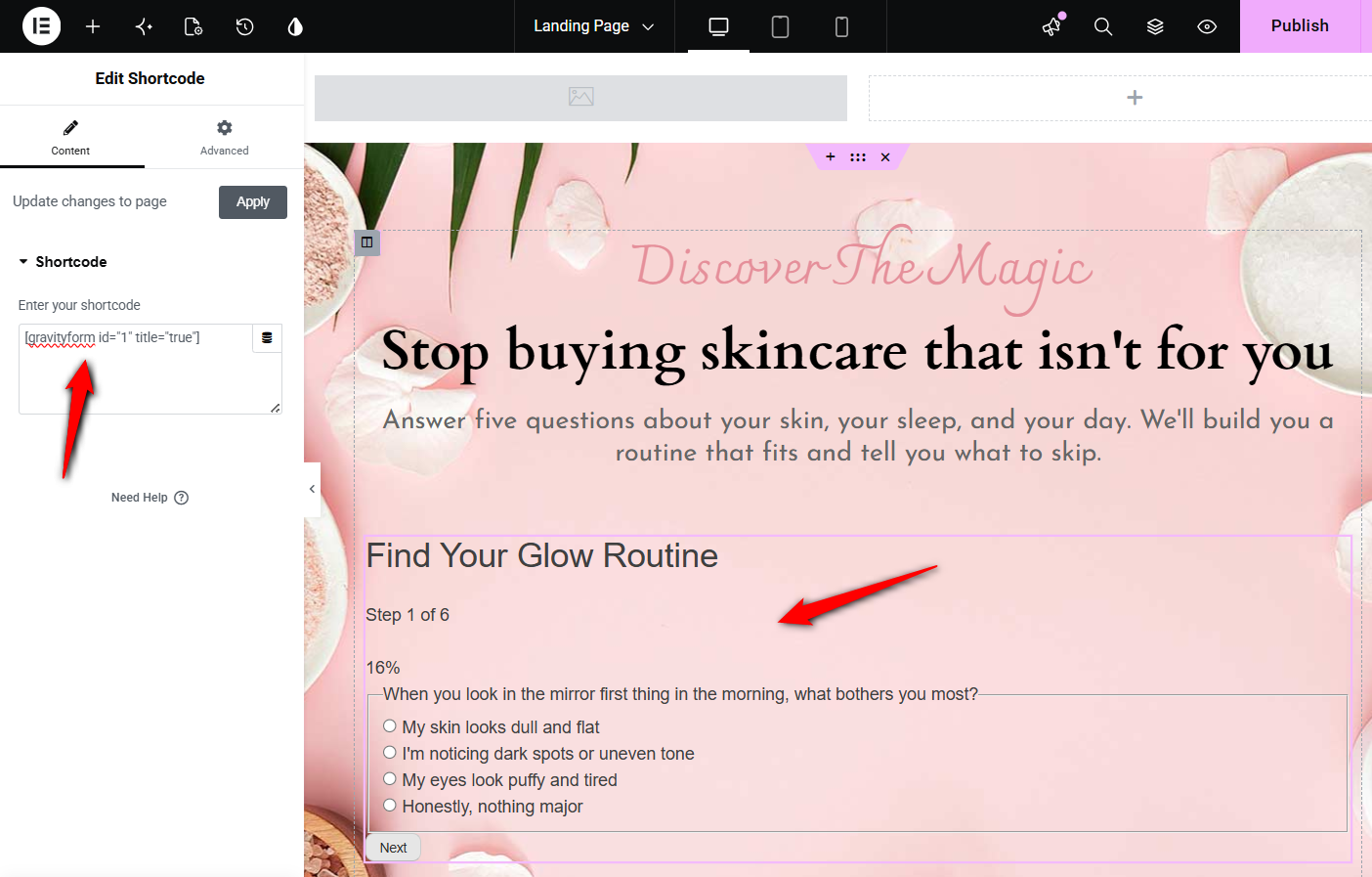Click the image placeholder widget

580,98
